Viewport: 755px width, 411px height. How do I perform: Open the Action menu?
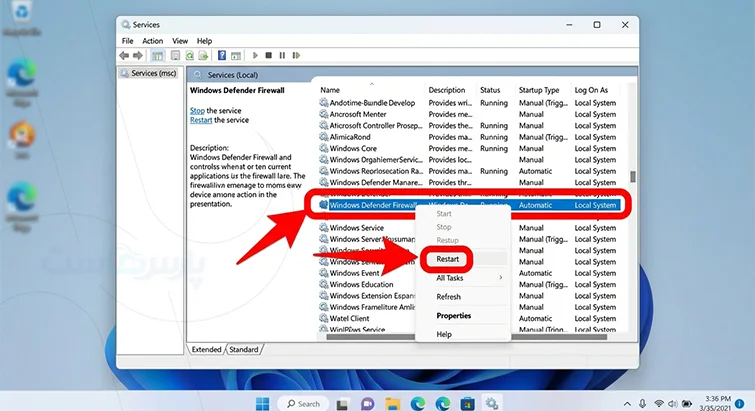click(153, 41)
